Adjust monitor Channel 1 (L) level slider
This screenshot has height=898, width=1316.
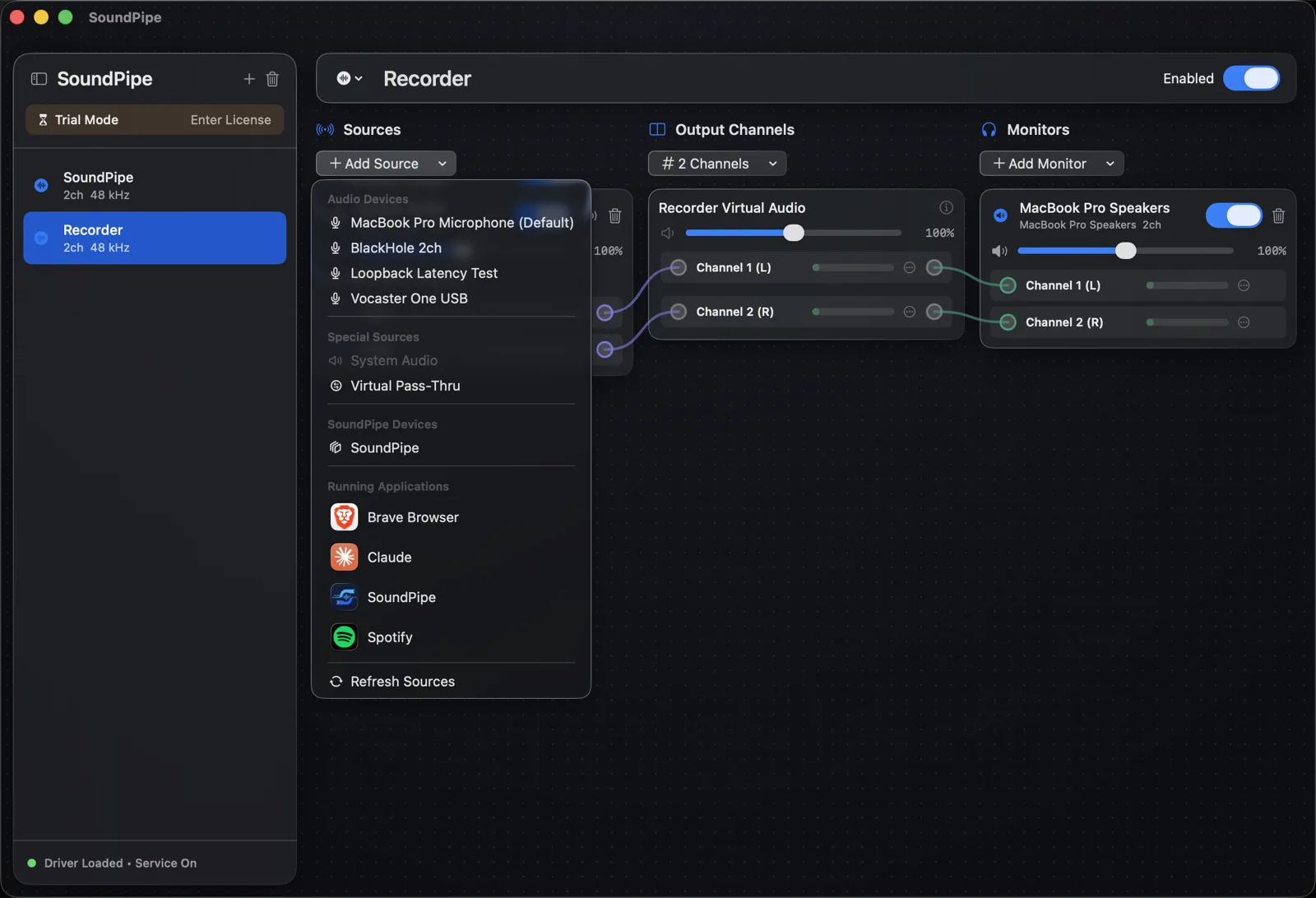tap(1187, 285)
